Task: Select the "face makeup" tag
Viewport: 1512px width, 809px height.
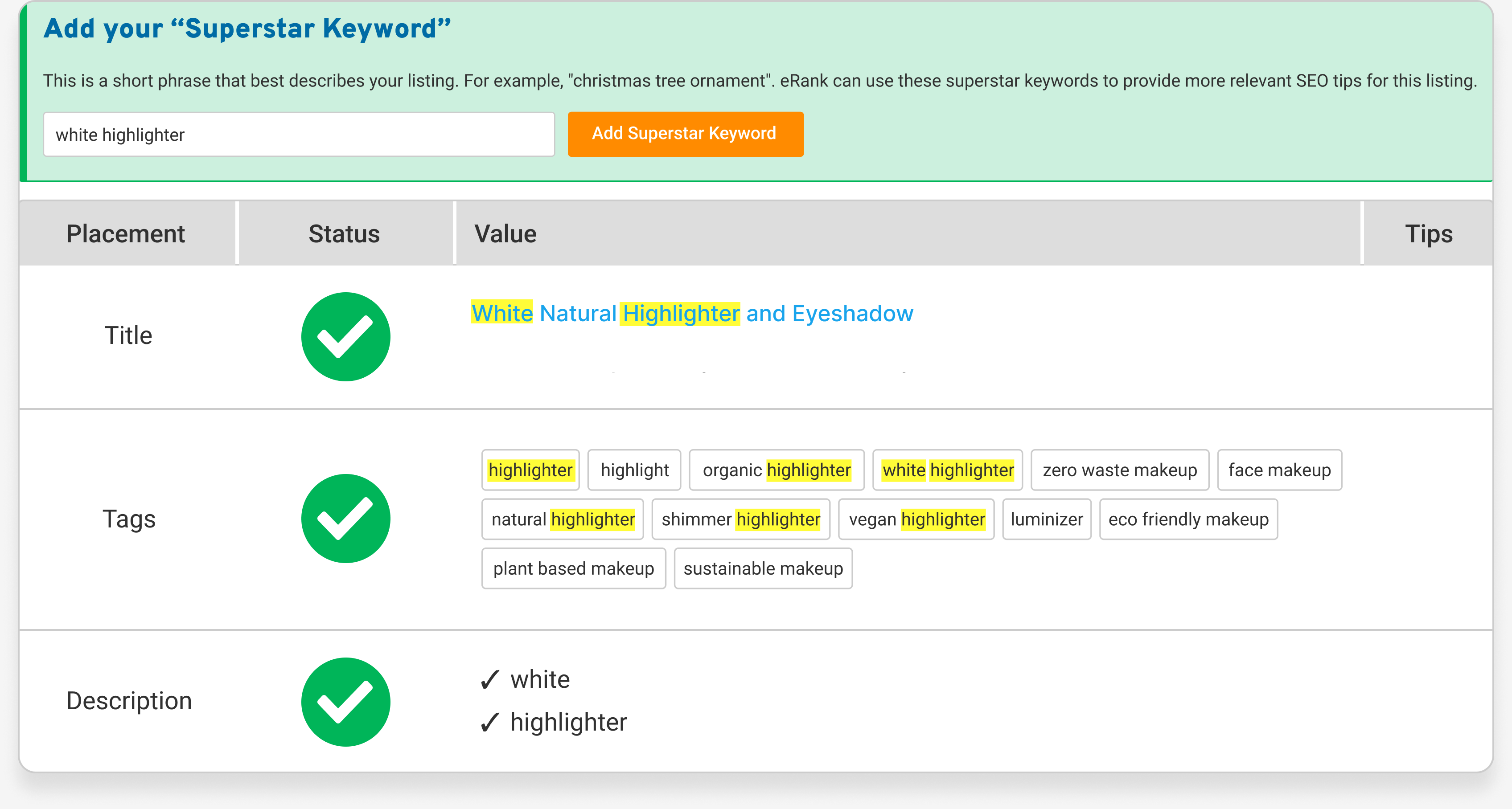Action: pyautogui.click(x=1280, y=470)
